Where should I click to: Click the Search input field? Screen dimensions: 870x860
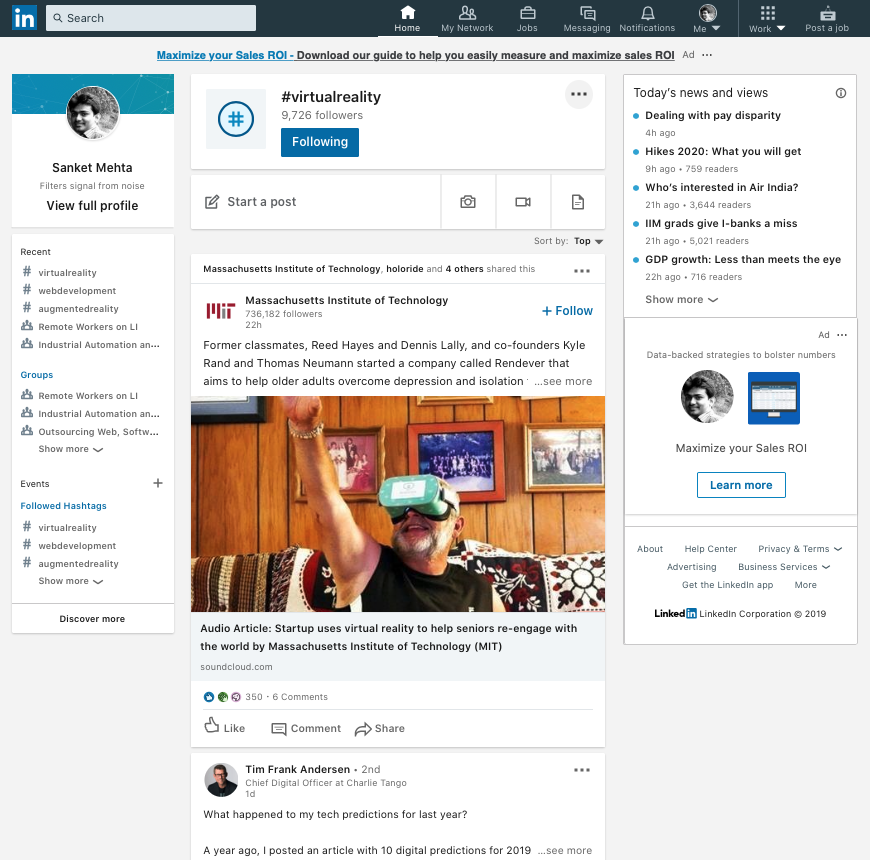(150, 18)
